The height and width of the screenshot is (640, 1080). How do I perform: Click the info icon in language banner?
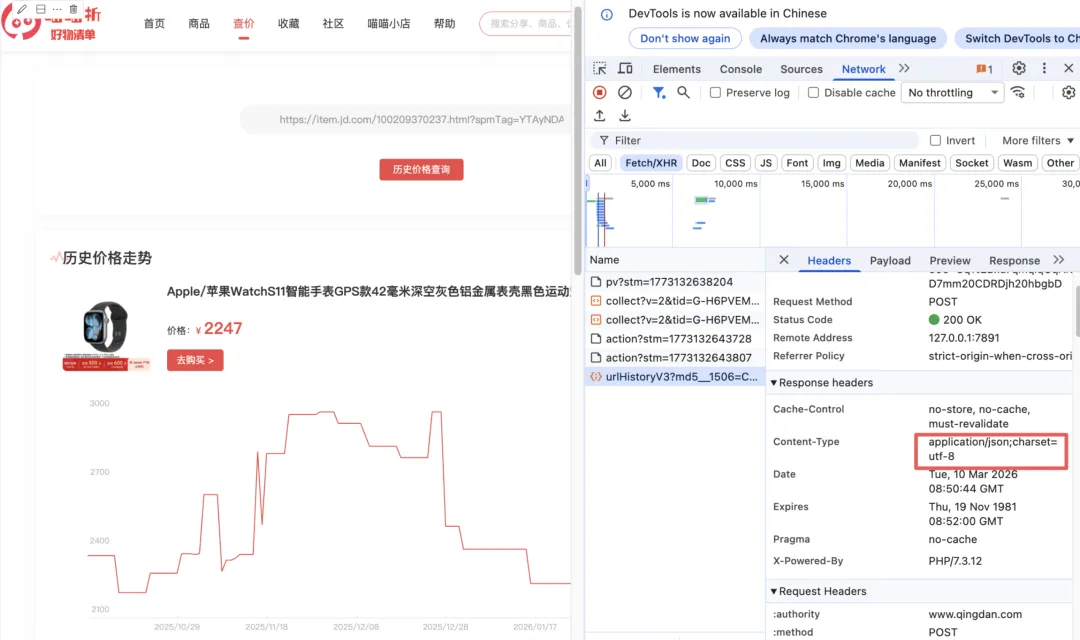click(607, 14)
